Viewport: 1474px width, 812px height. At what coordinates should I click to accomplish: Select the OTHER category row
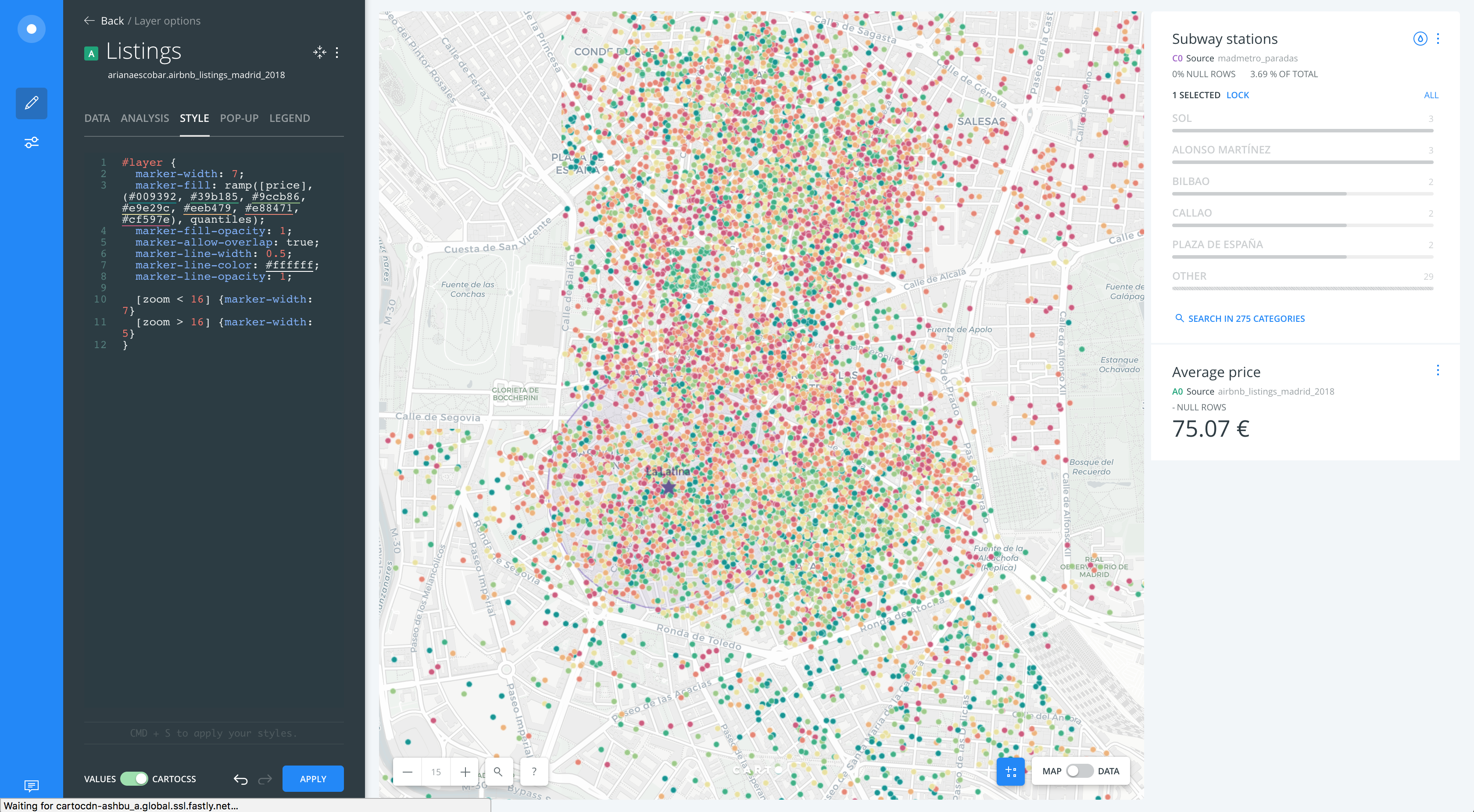pos(1303,280)
